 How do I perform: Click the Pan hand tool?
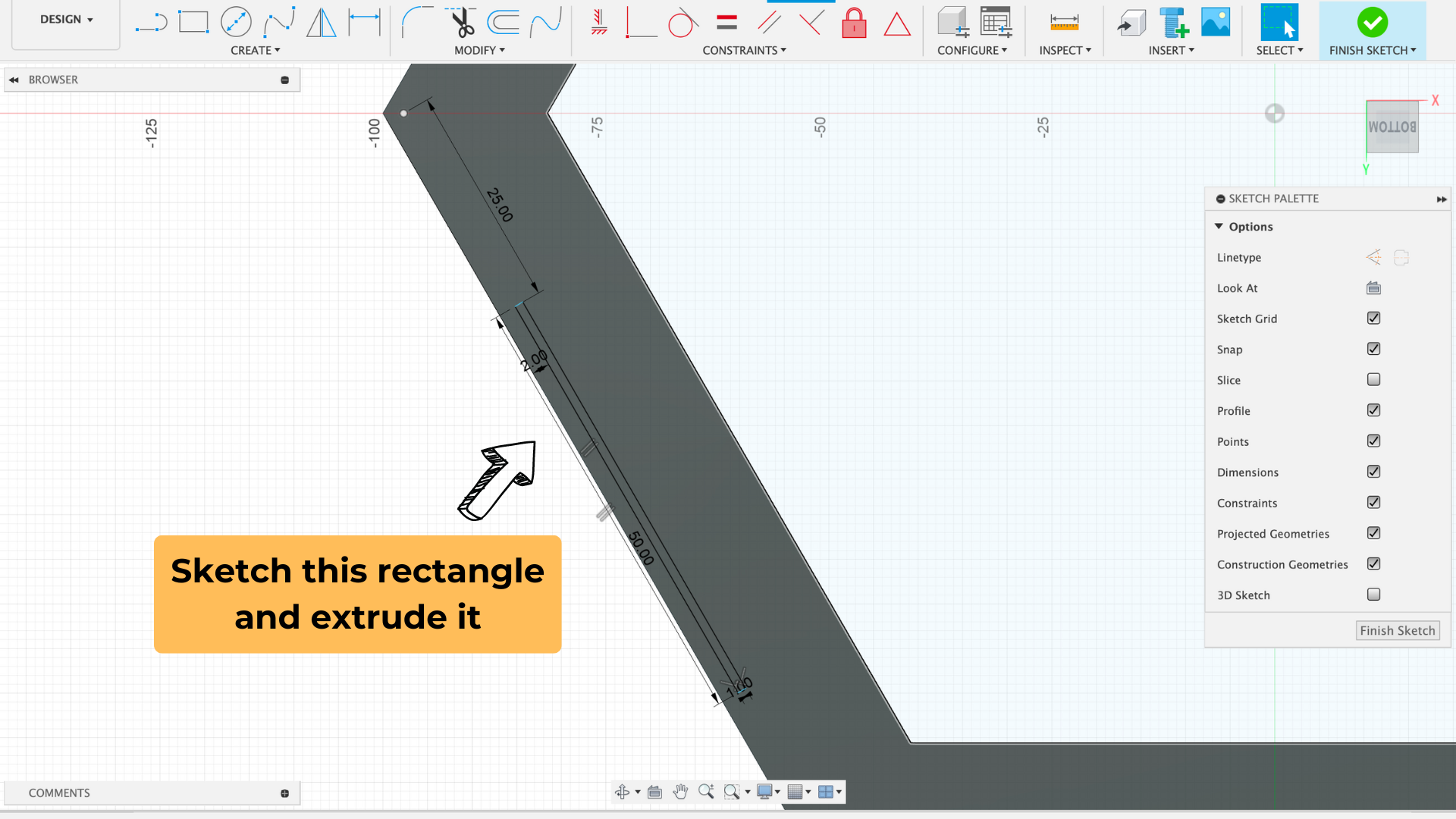point(680,792)
